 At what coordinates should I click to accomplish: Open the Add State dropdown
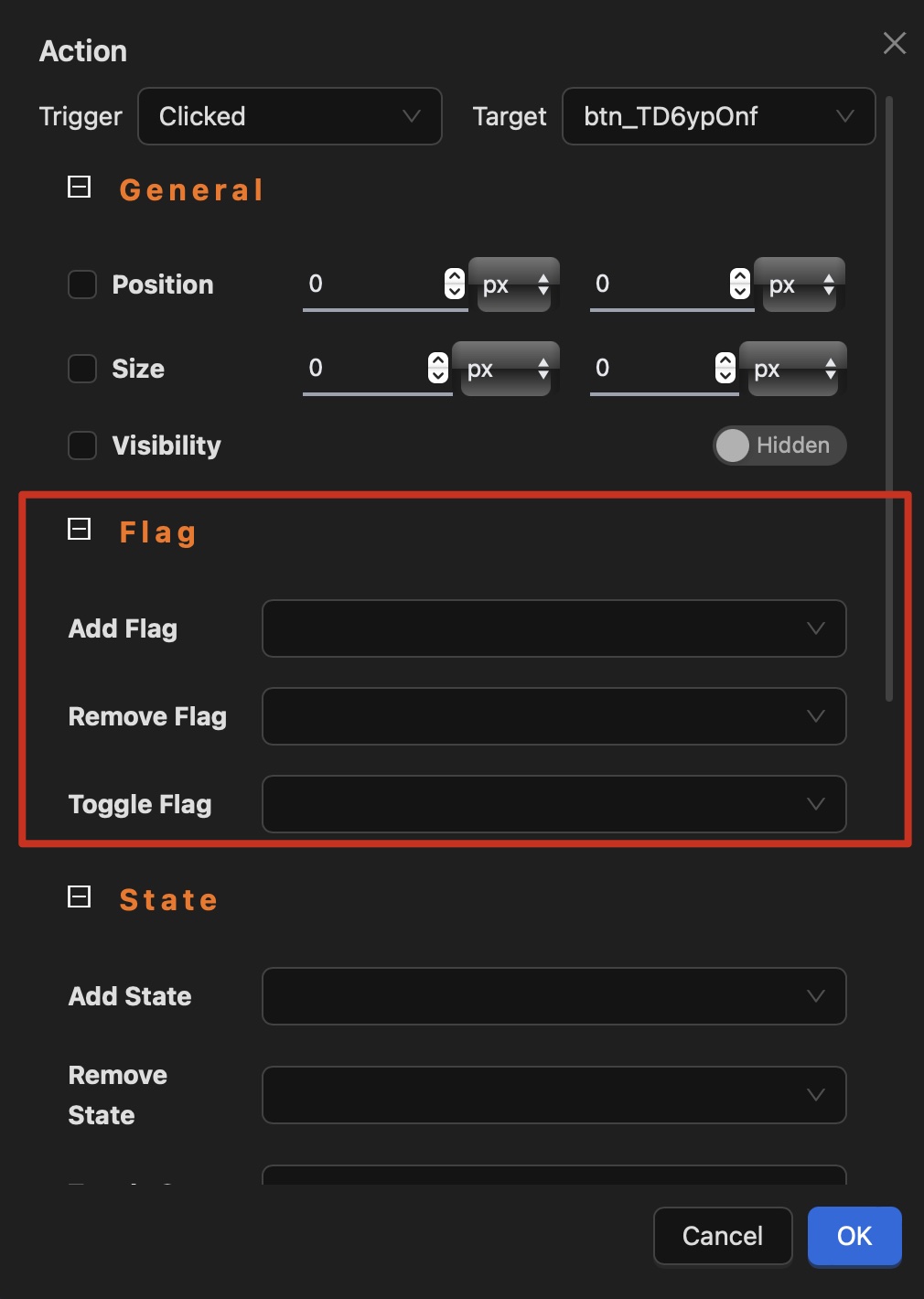(553, 996)
